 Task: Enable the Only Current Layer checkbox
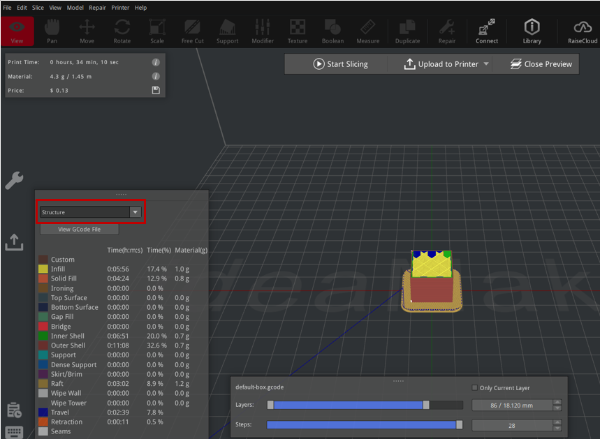[474, 387]
